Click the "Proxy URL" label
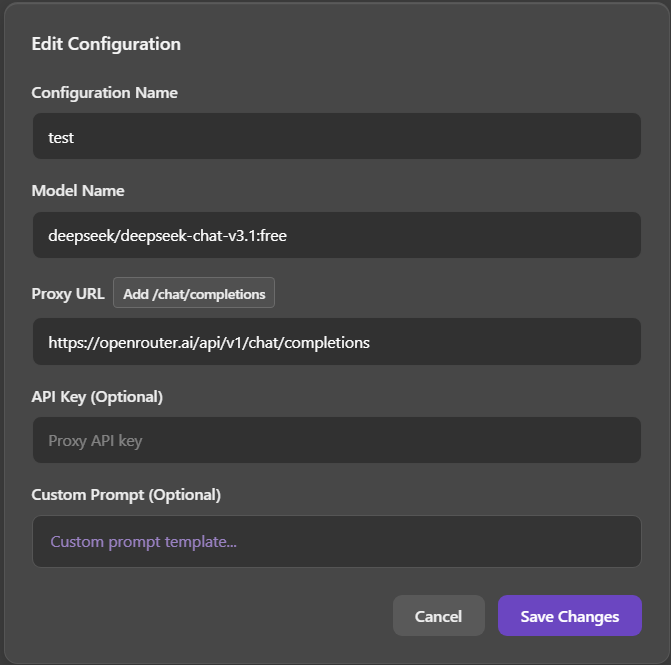Screen dimensions: 671x665 pos(67,294)
